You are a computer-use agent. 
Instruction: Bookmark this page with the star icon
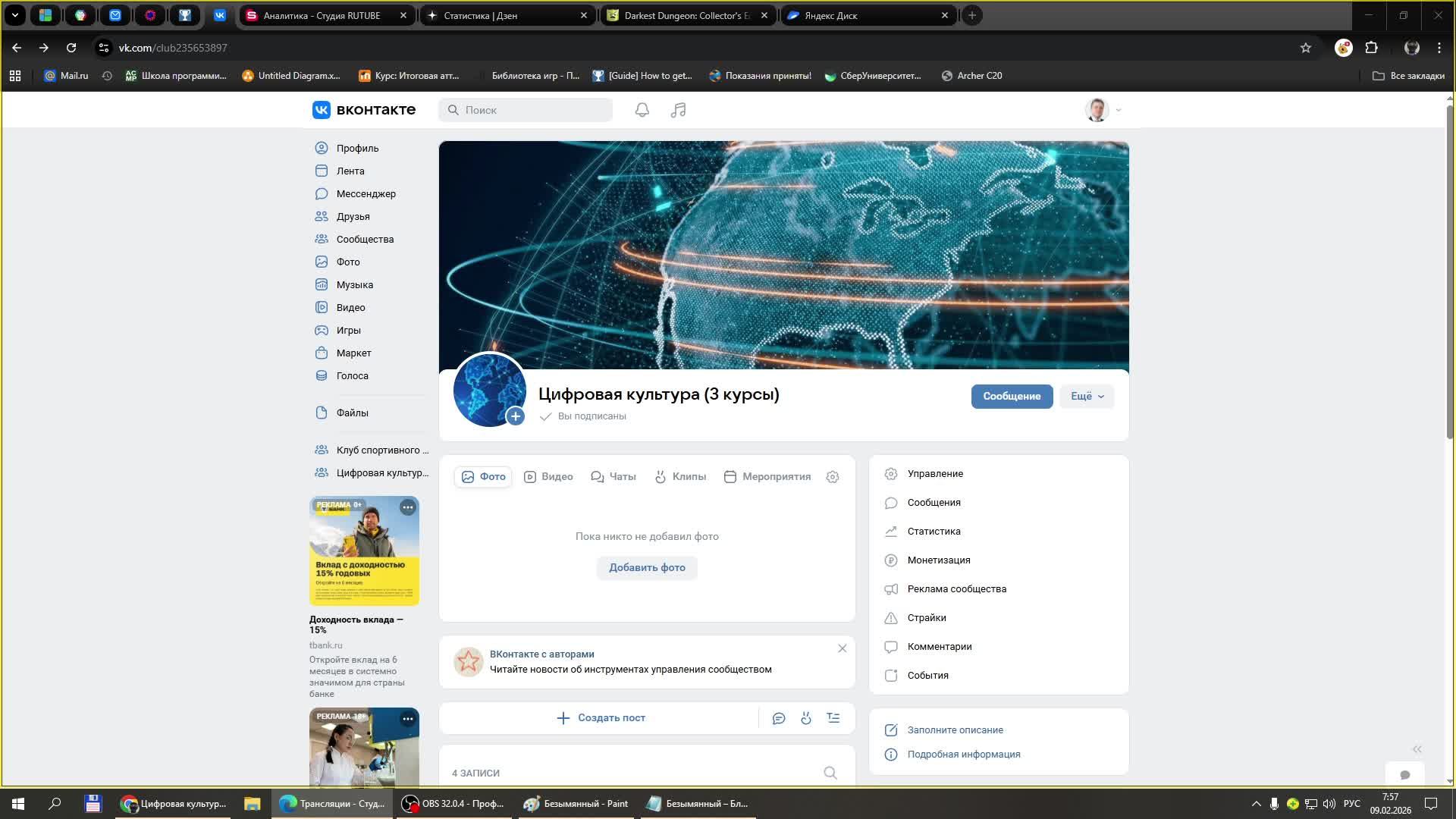[1305, 48]
